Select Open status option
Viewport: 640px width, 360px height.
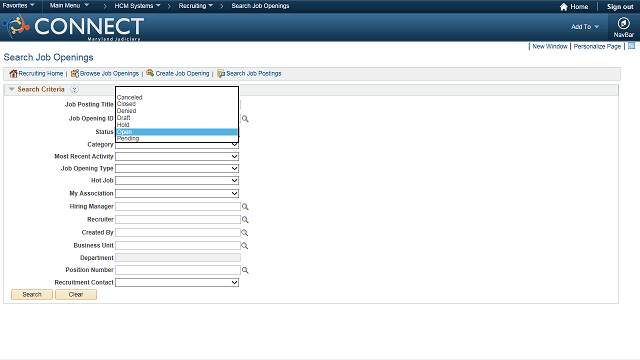coord(177,132)
